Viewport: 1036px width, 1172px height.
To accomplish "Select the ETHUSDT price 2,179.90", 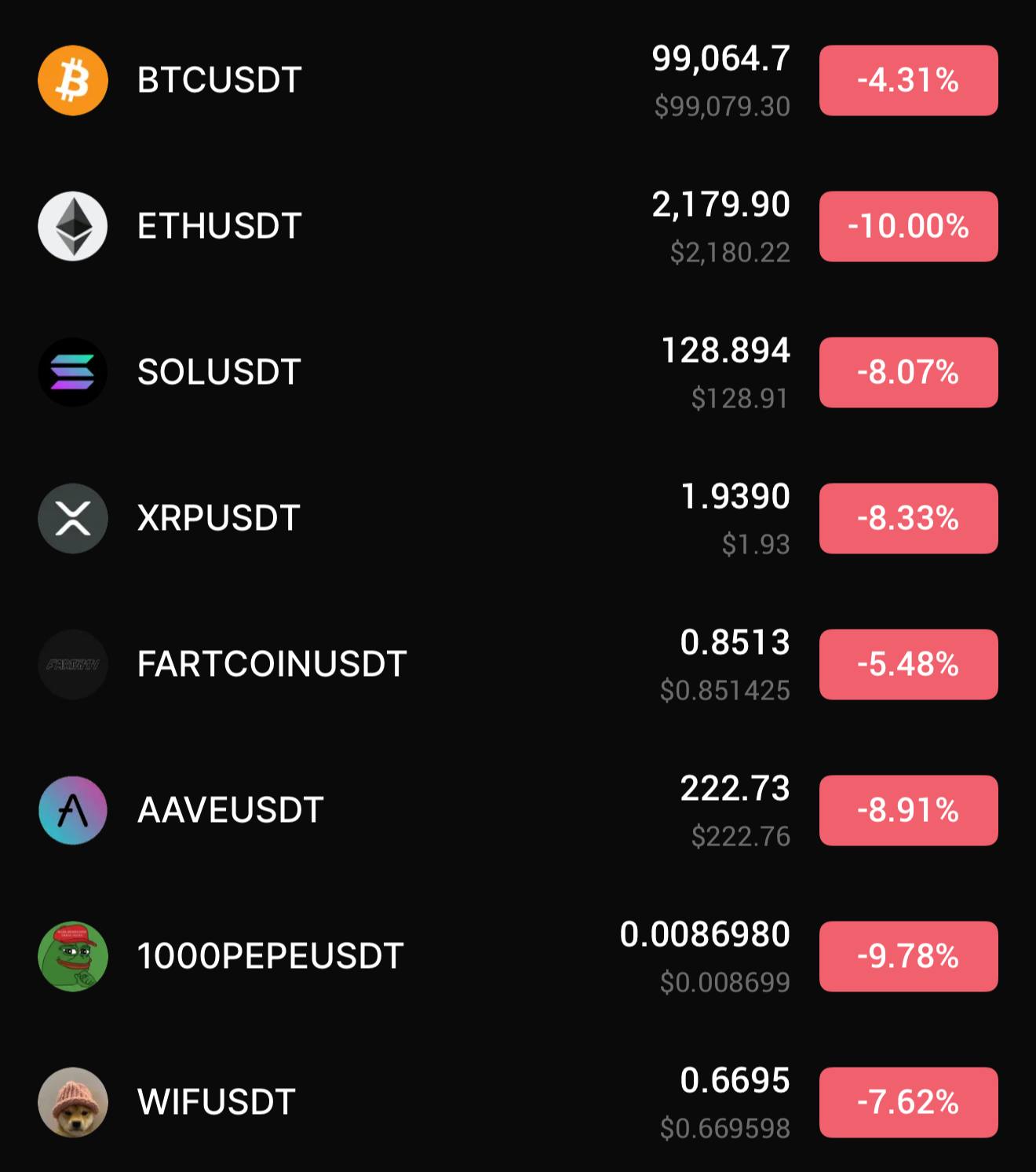I will point(720,205).
